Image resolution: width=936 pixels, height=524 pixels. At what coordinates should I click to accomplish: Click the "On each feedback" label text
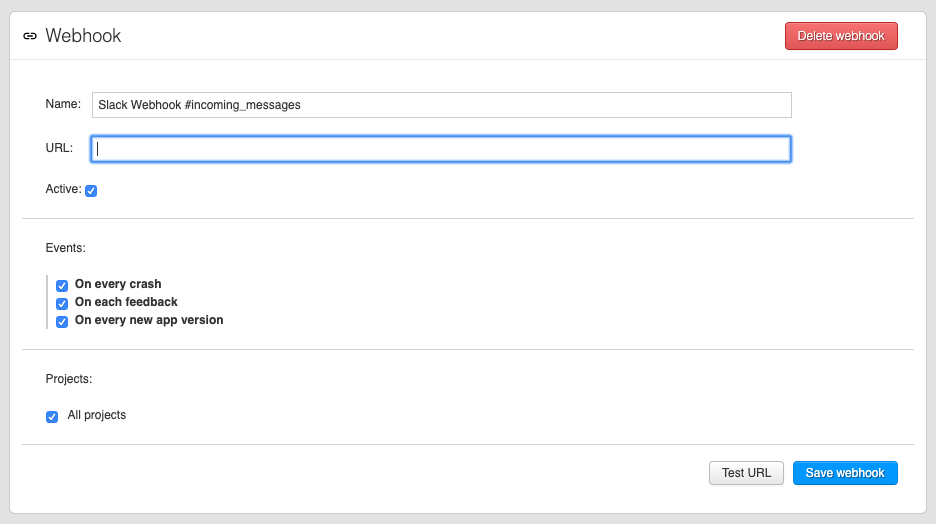pyautogui.click(x=126, y=302)
